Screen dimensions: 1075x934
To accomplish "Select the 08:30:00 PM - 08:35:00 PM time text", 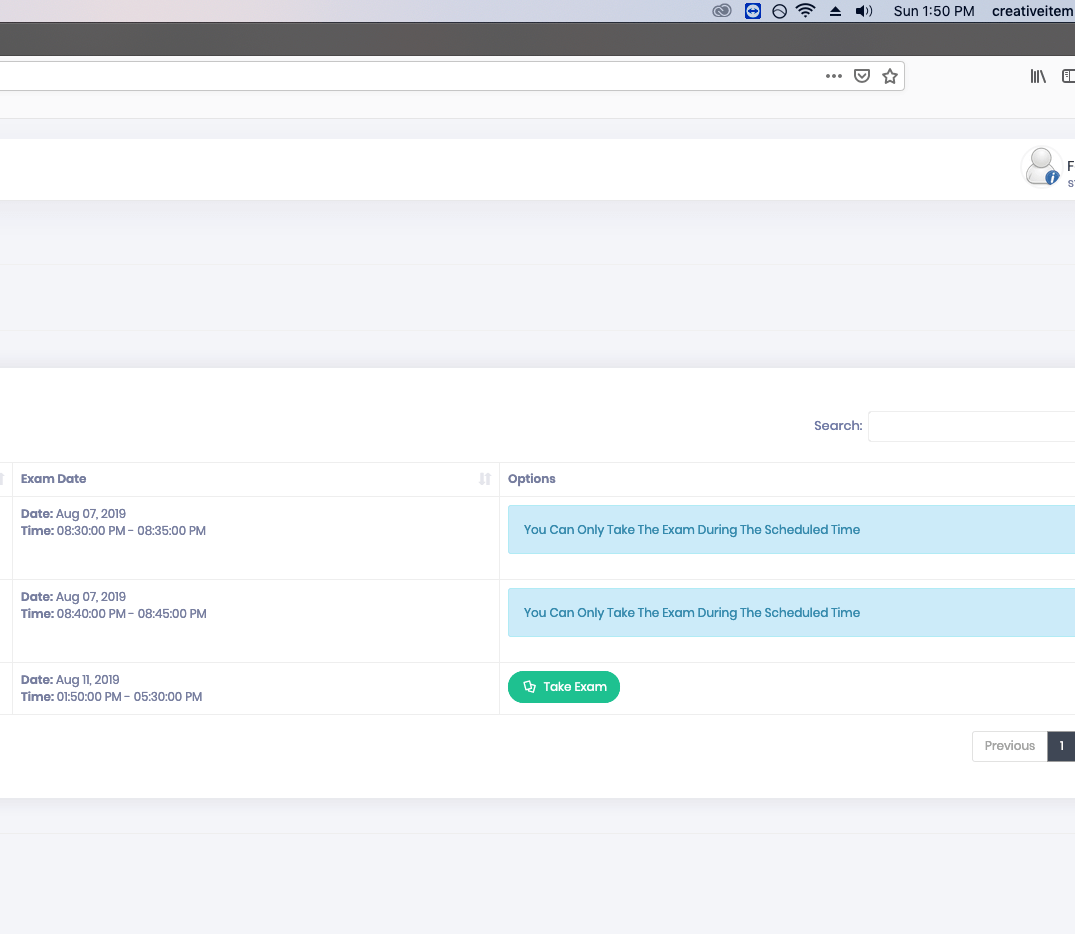I will coord(131,531).
